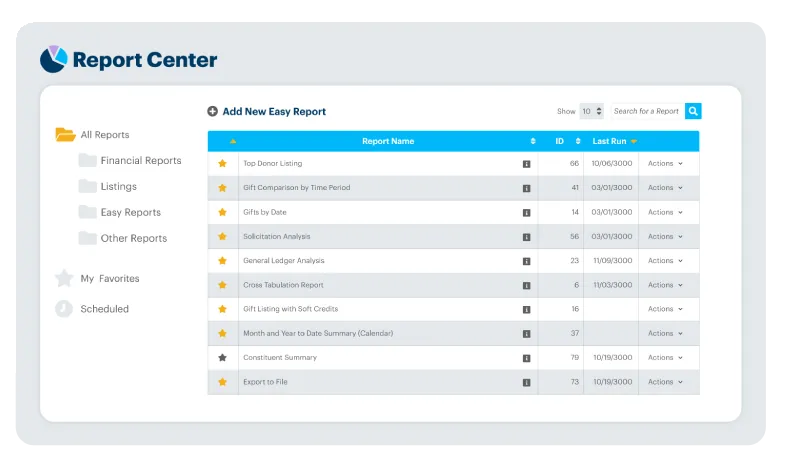
Task: Open info icon for General Ledger Analysis
Action: point(527,261)
